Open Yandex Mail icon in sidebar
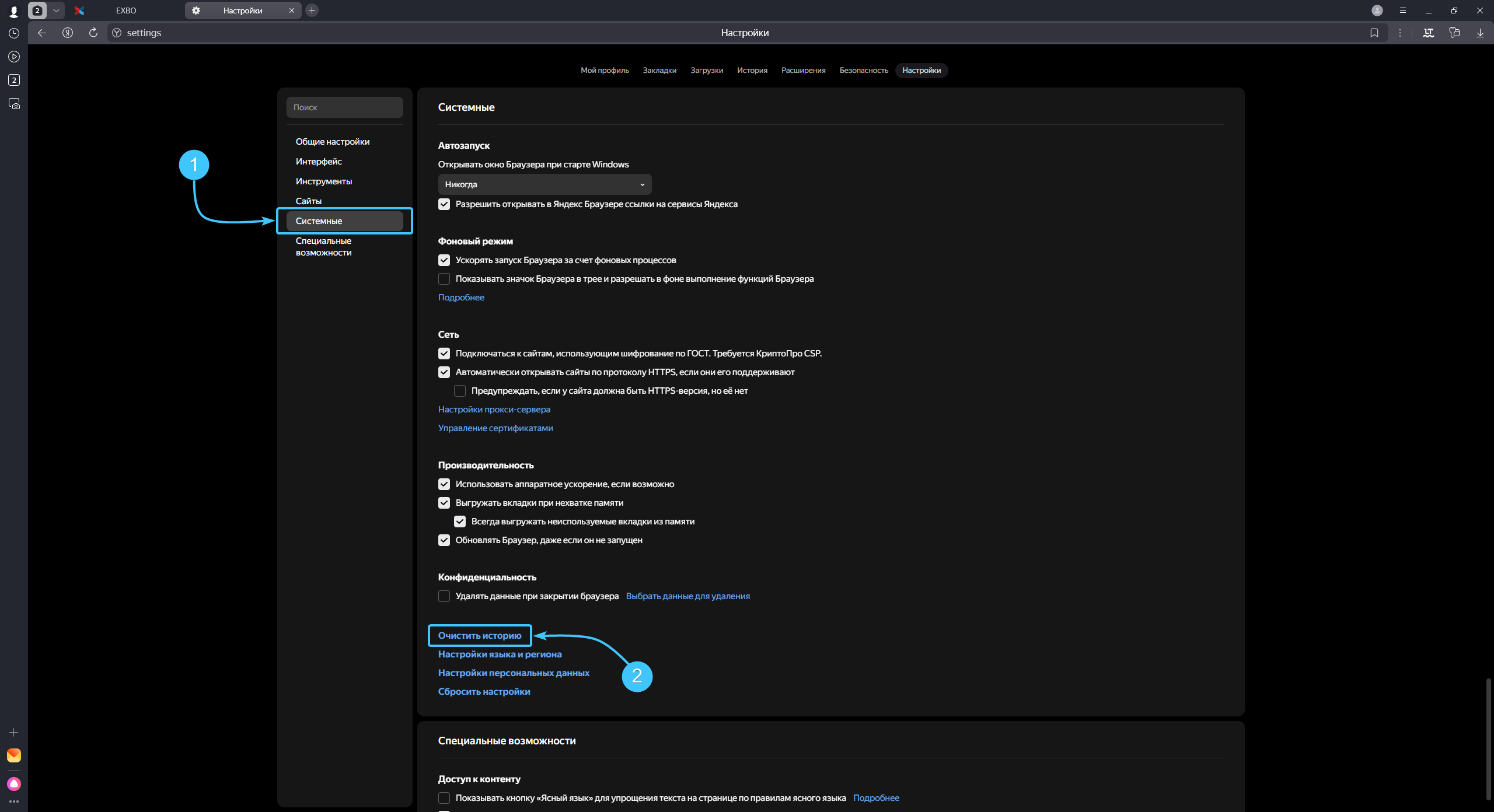This screenshot has width=1494, height=812. (14, 755)
